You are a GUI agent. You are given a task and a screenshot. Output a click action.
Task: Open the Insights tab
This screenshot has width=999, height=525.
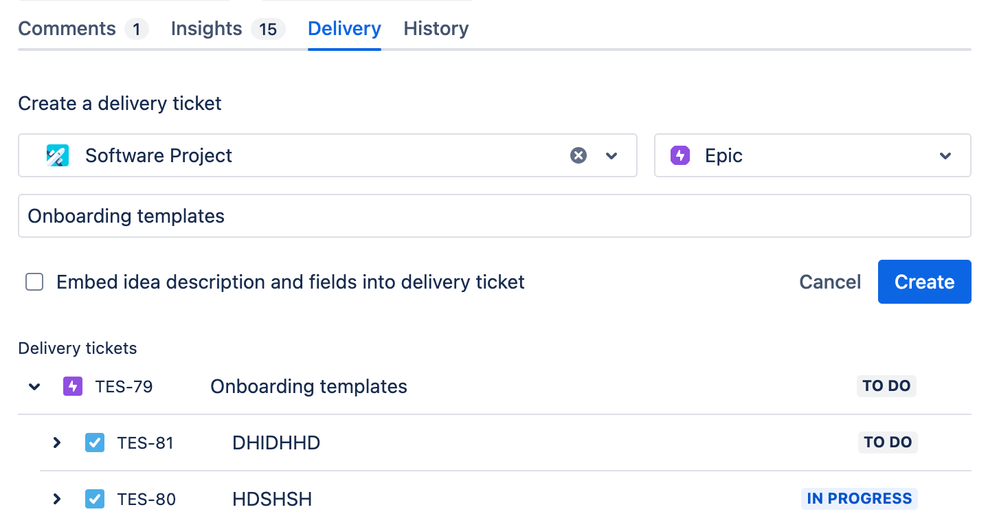click(x=206, y=29)
